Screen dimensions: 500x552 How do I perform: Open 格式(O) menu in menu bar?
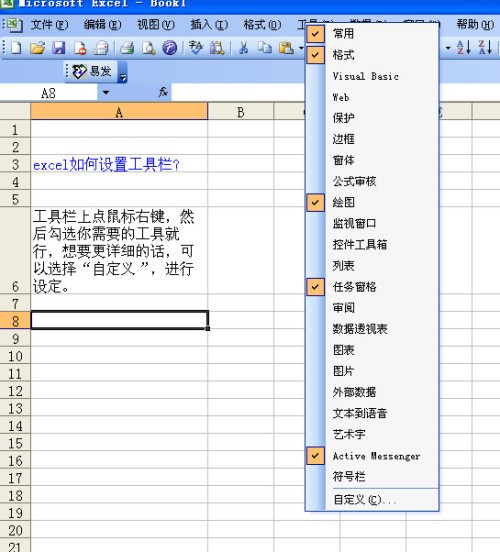[x=262, y=25]
